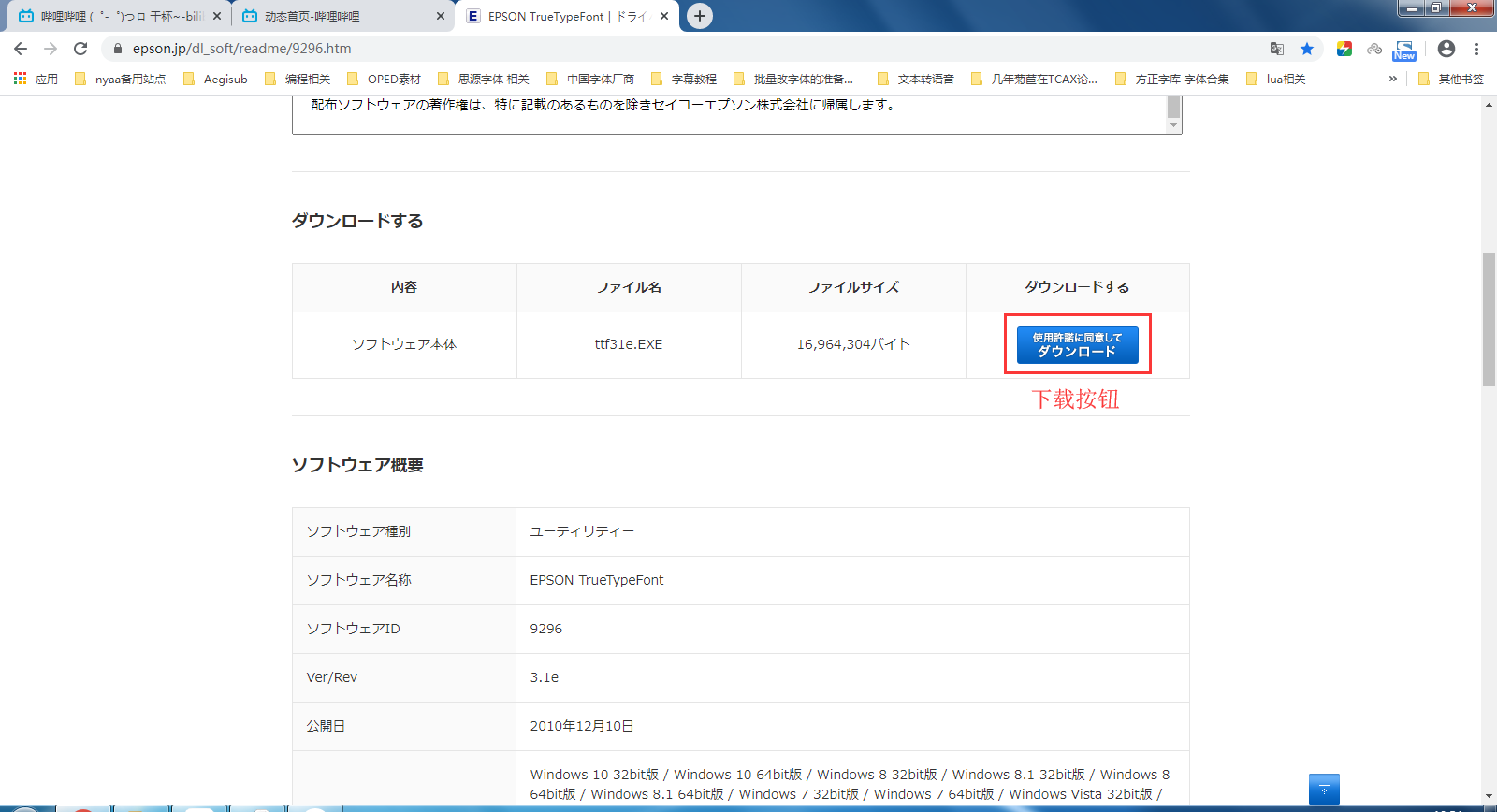Click the ユーティリティー category value
Image resolution: width=1497 pixels, height=812 pixels.
582,531
